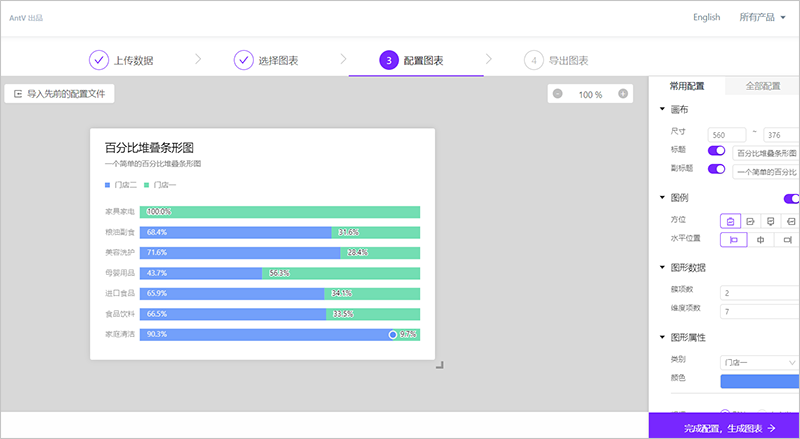Viewport: 800px width, 439px height.
Task: Disable the 图例 legend switch
Action: coord(792,199)
